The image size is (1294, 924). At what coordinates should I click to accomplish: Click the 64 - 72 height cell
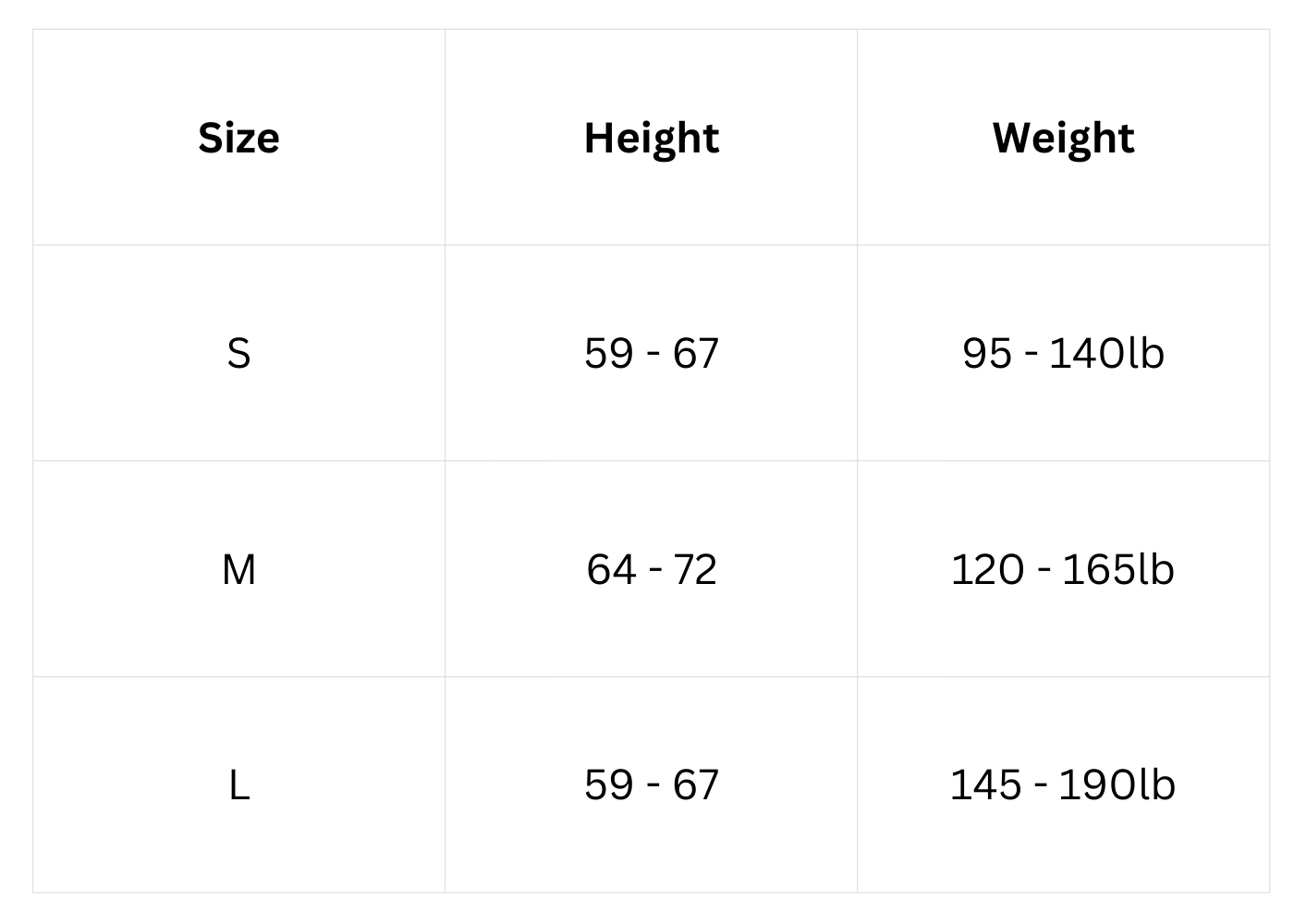[652, 569]
